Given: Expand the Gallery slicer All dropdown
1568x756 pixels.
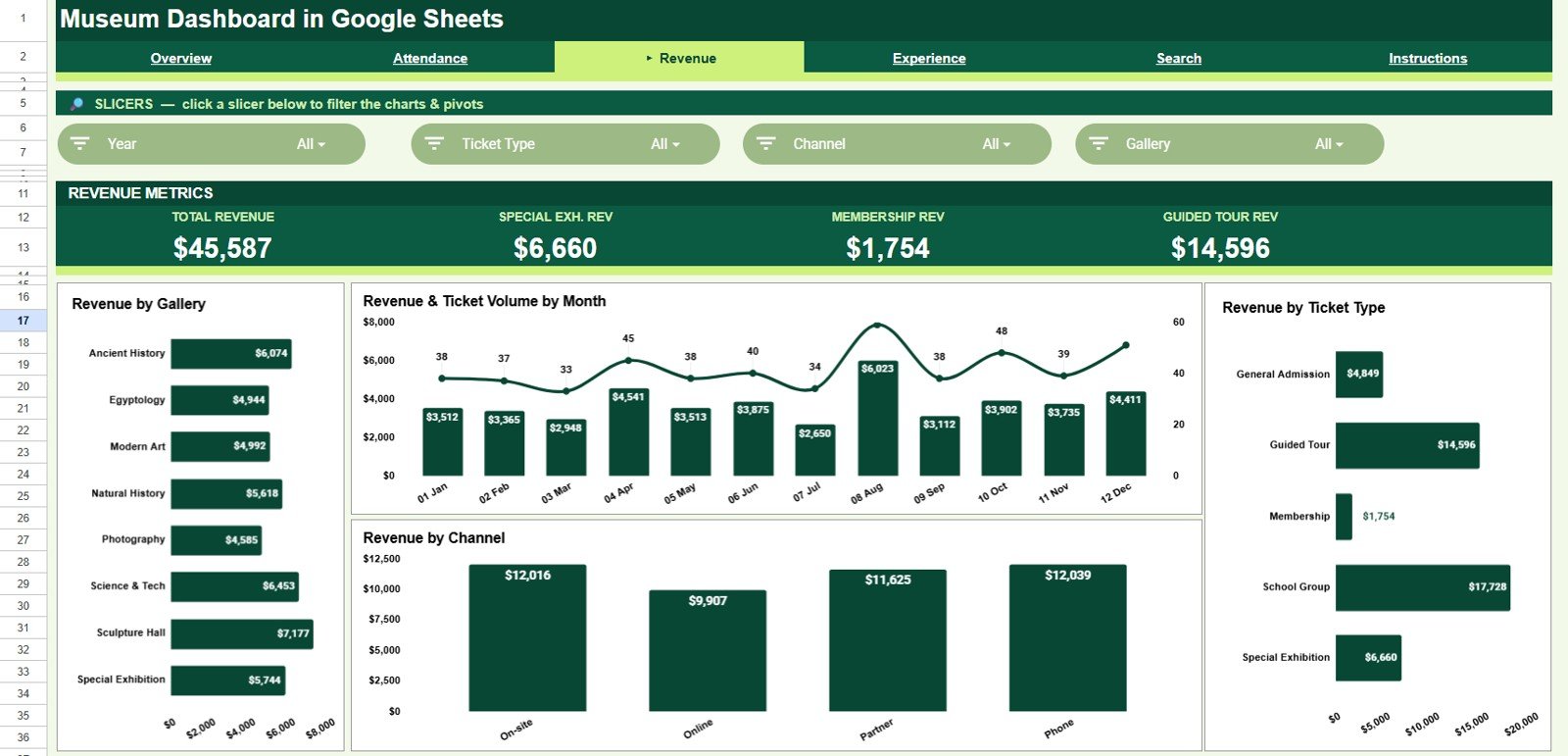Looking at the screenshot, I should [1328, 144].
